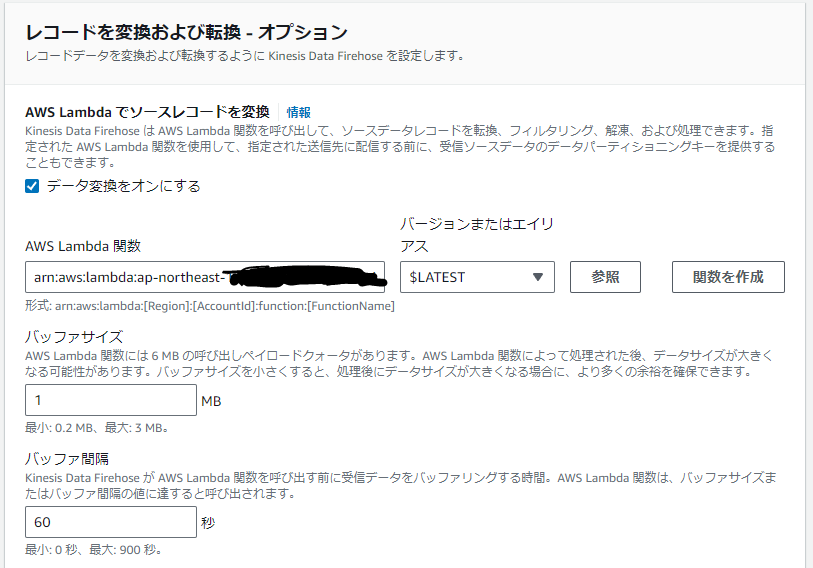This screenshot has width=813, height=568.
Task: Toggle the データ変換をオンにする checkbox
Action: [32, 186]
